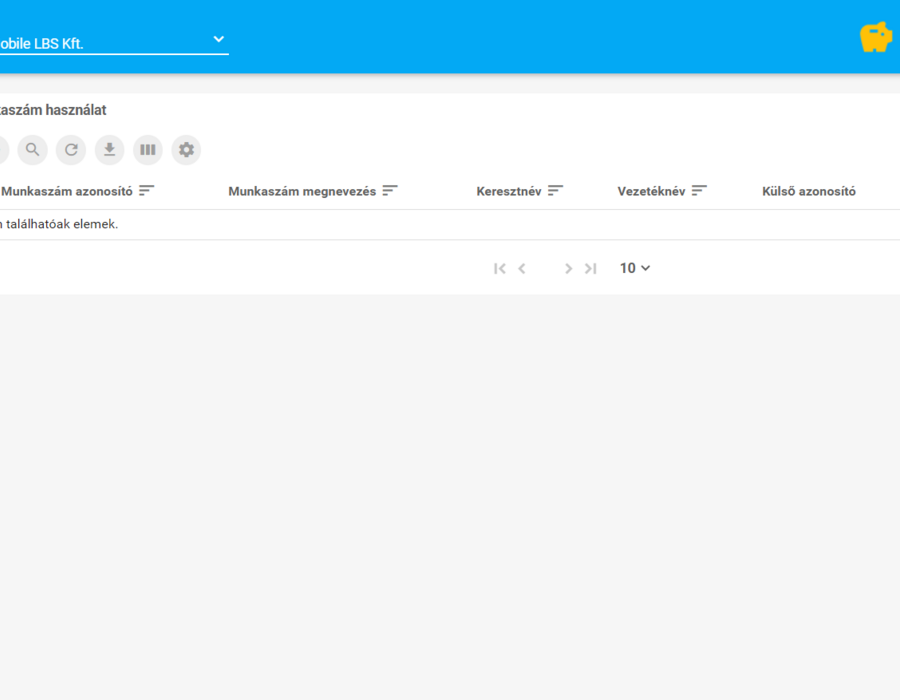Click the Külső azonosító column header

click(809, 191)
